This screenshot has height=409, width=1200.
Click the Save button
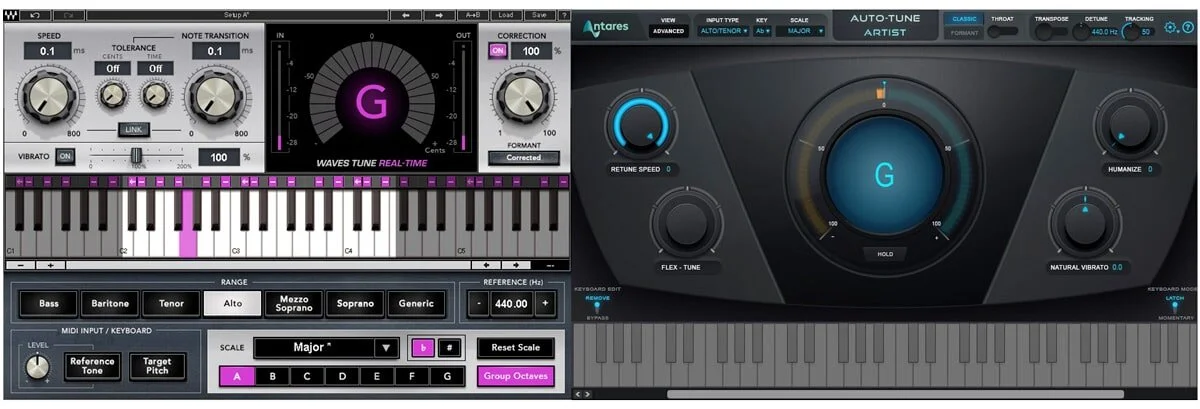pos(539,16)
